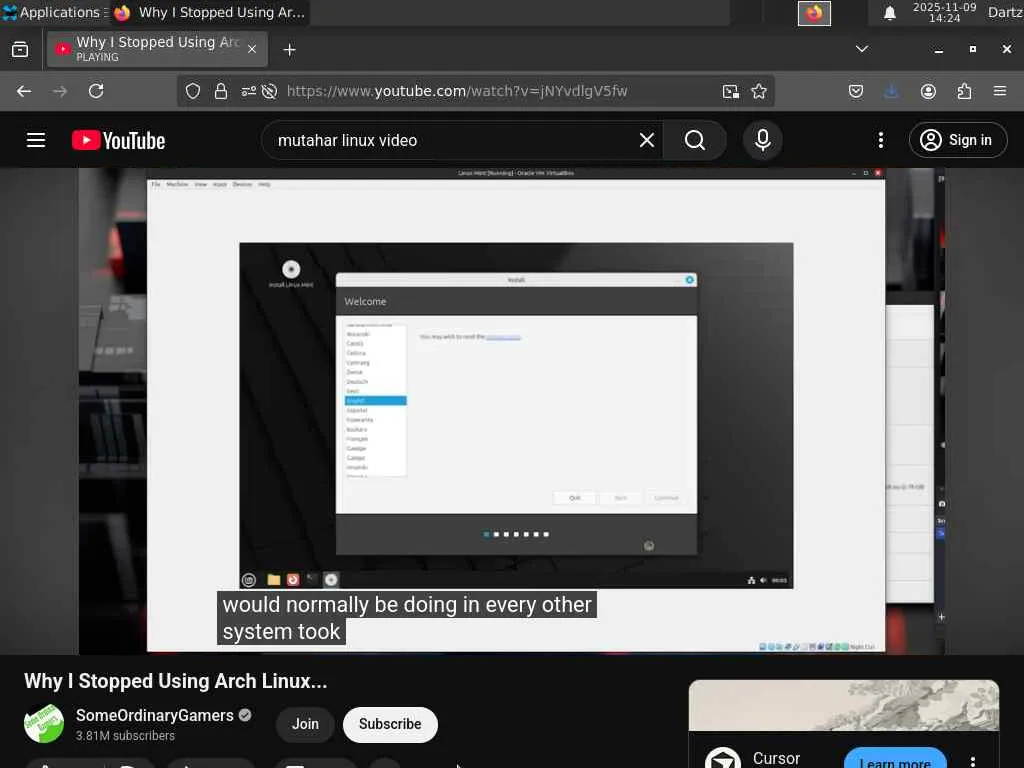The image size is (1024, 768).
Task: Save page to Pocket
Action: 856,91
